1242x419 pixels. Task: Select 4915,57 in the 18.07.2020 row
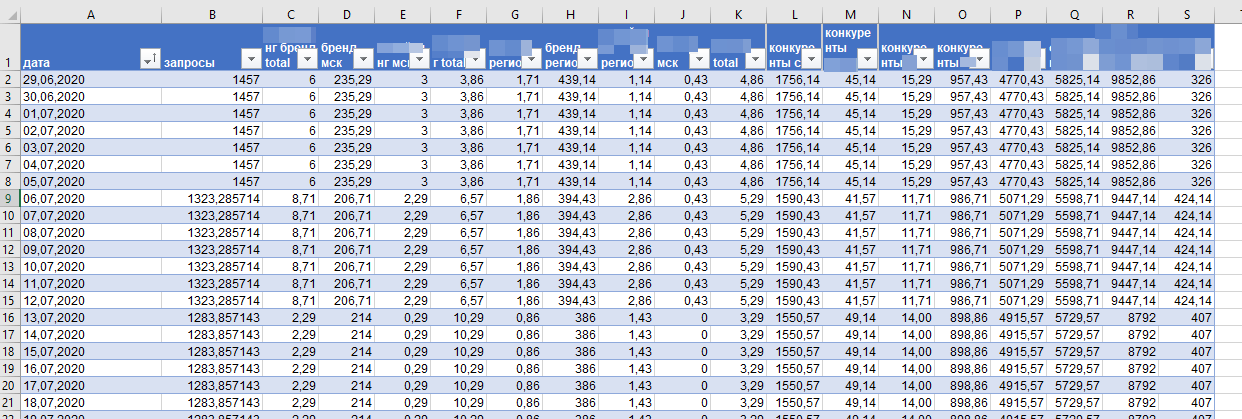[1018, 402]
